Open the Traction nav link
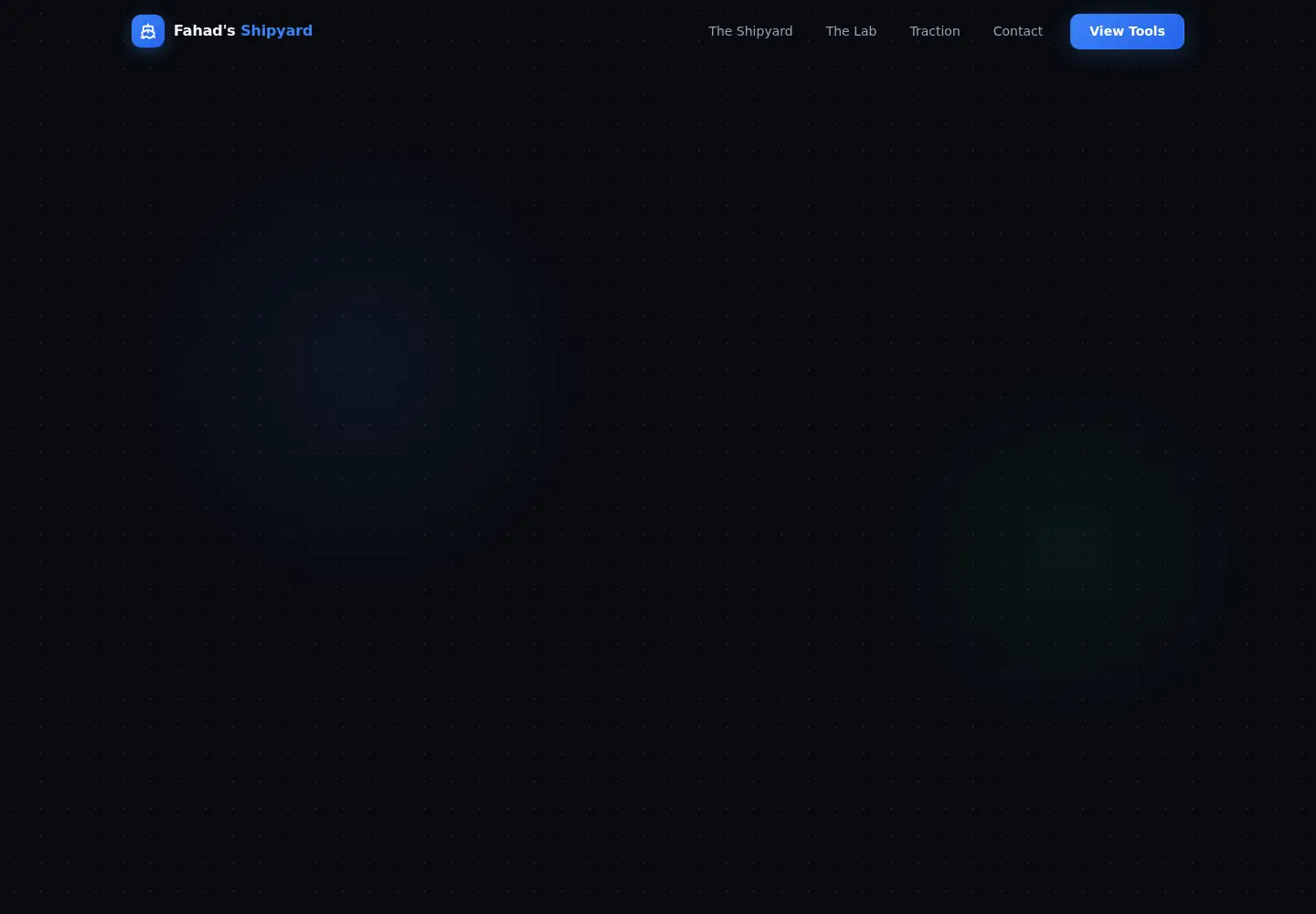The image size is (1316, 914). [x=935, y=31]
